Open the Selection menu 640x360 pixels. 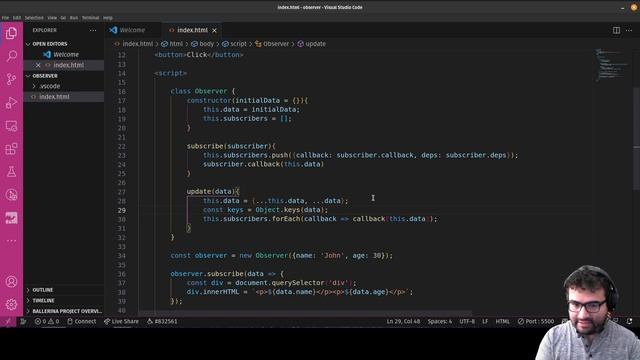[34, 18]
